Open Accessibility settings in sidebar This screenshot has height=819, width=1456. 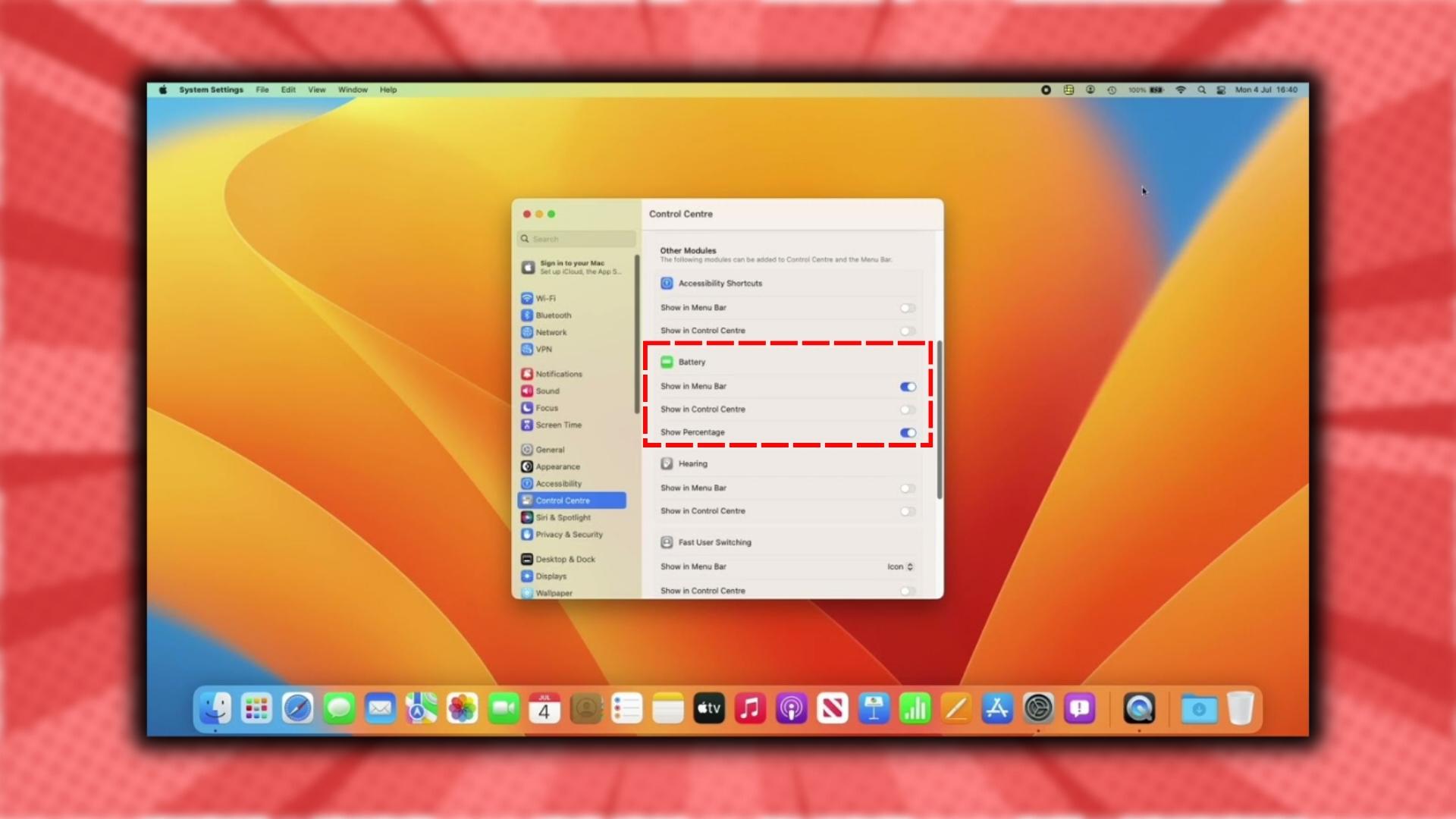(x=551, y=484)
